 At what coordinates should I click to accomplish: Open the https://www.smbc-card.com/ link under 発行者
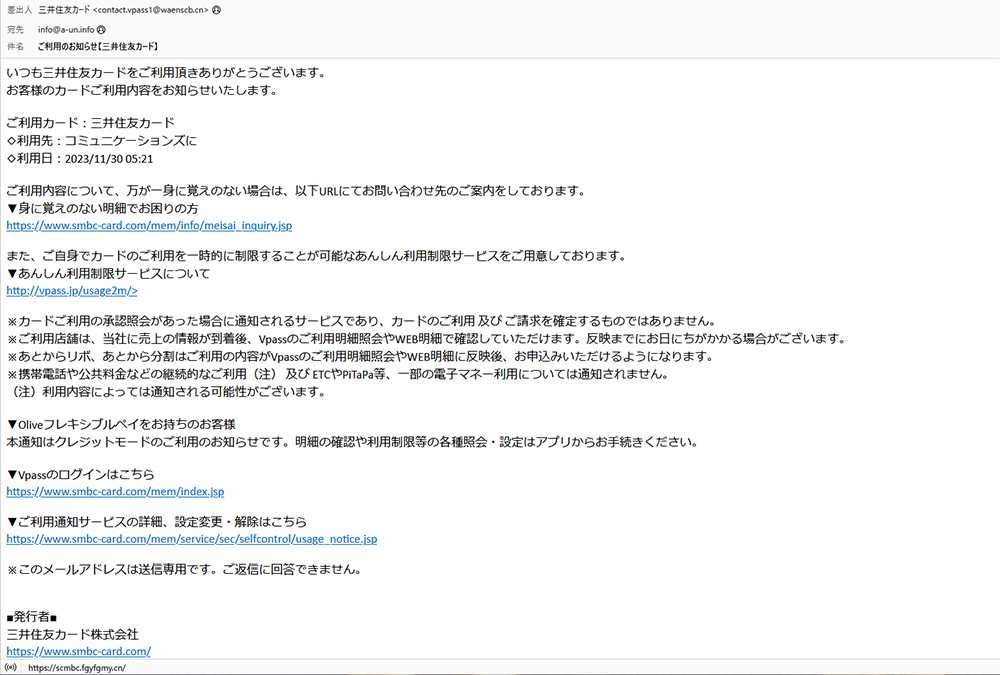click(x=78, y=651)
